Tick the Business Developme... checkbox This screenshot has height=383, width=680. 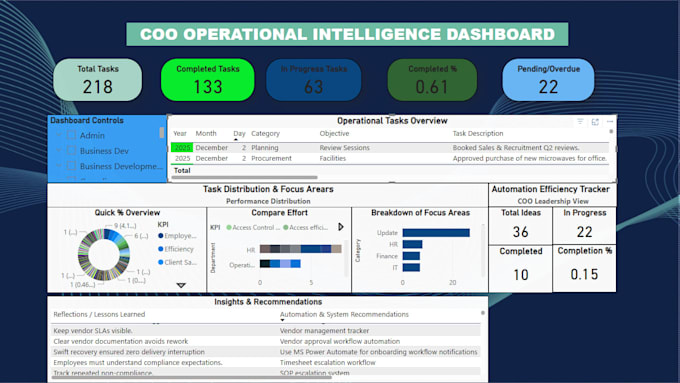tap(72, 166)
